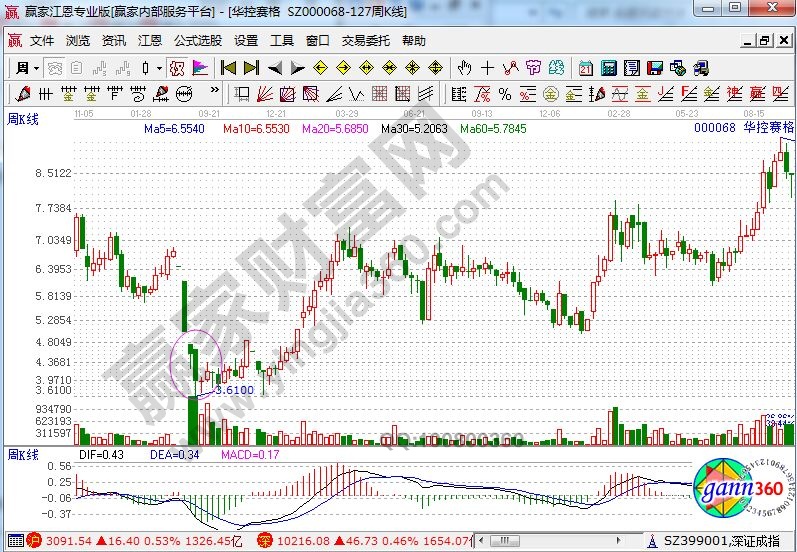The height and width of the screenshot is (552, 797).
Task: Toggle the crosshair cursor tool
Action: tap(487, 68)
